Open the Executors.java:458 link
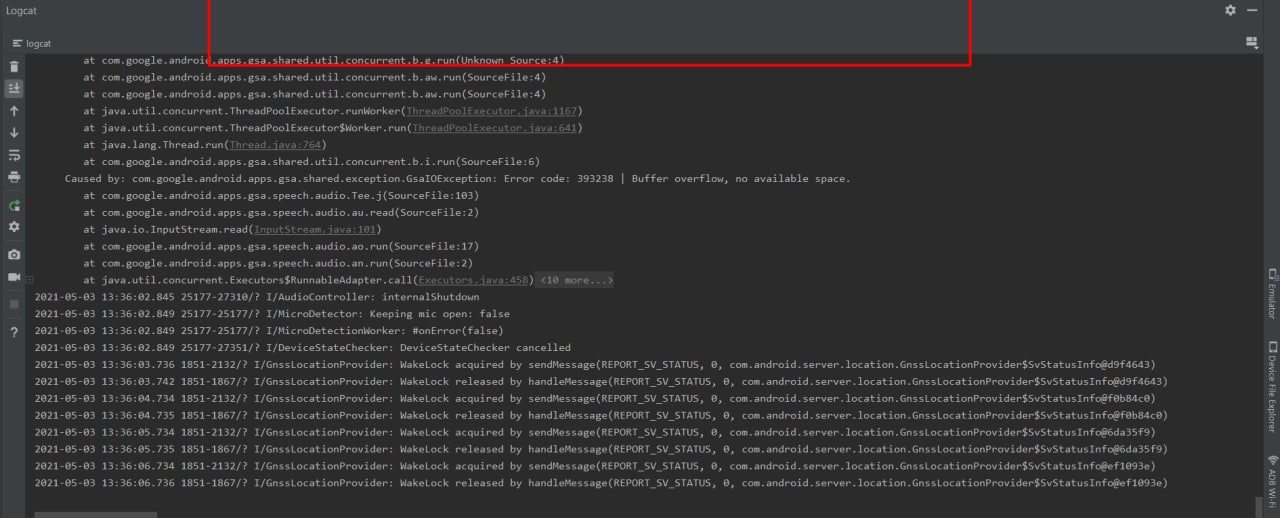 coord(473,281)
